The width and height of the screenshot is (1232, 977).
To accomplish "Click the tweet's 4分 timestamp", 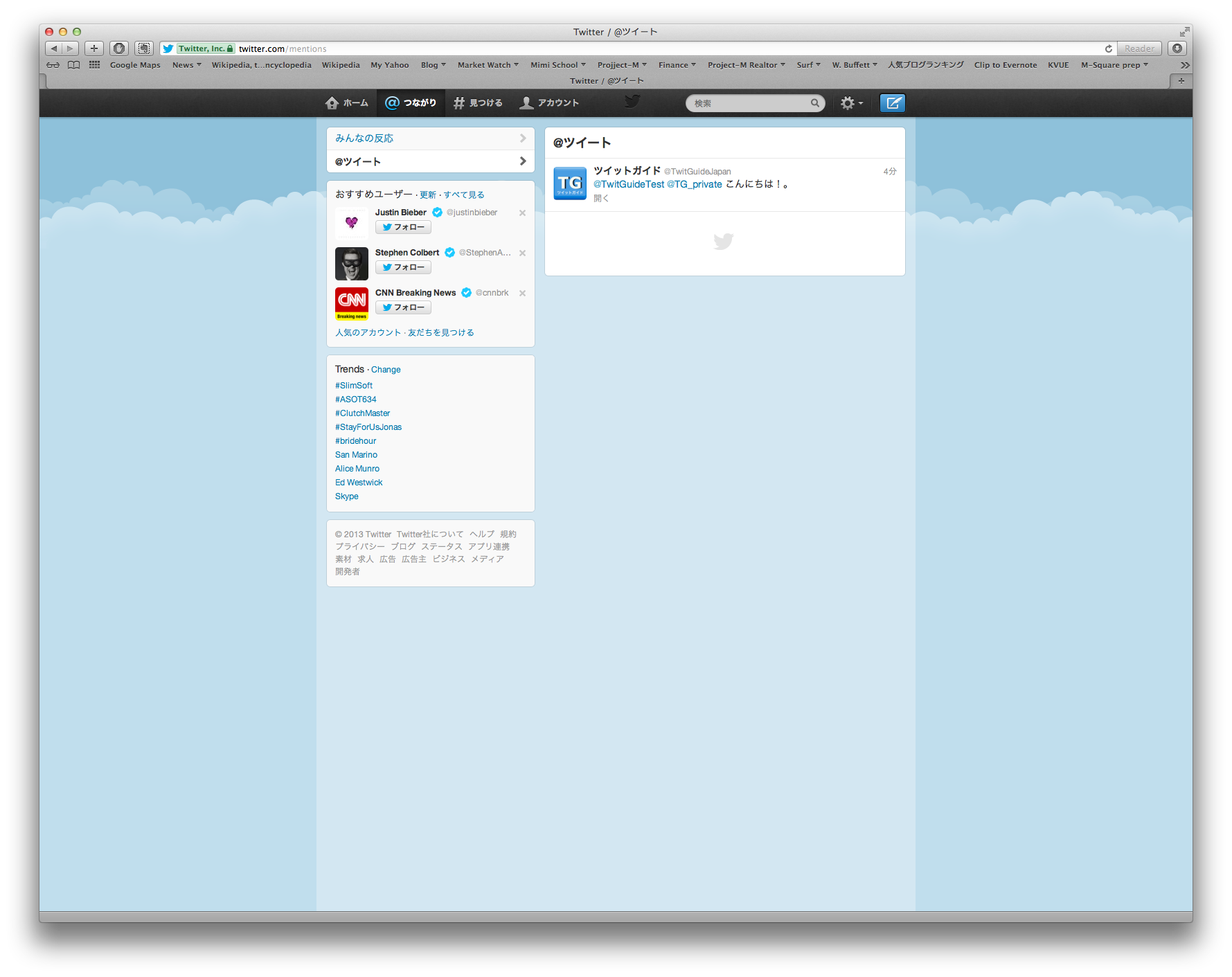I will (890, 172).
